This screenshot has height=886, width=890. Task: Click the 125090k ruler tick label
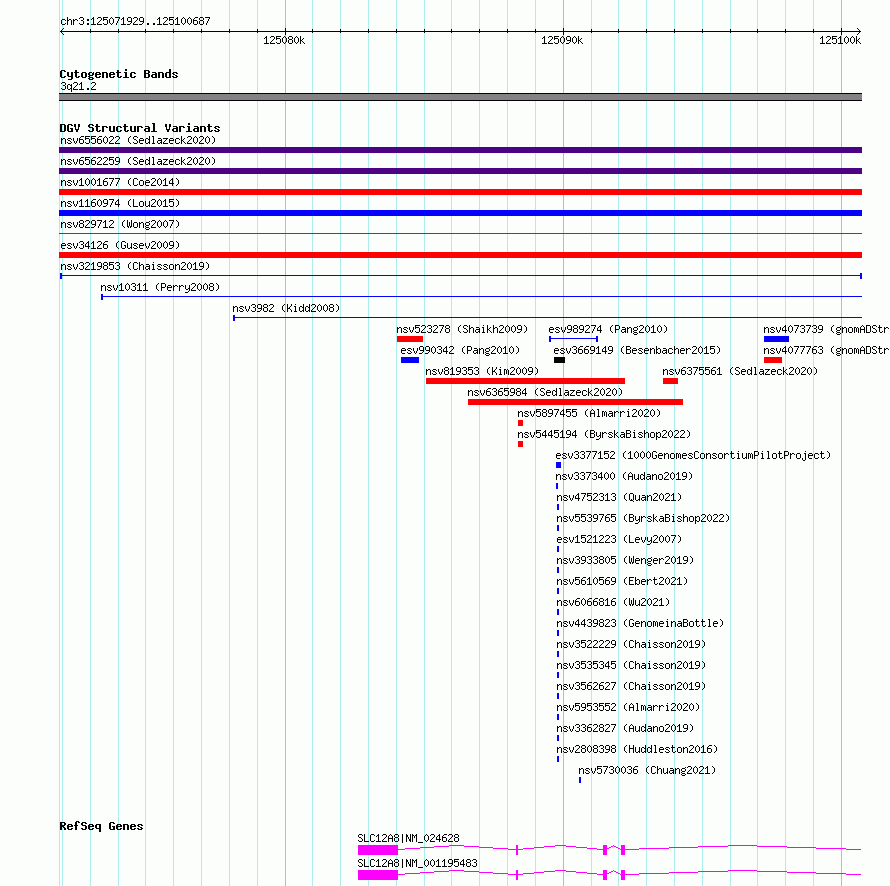point(562,40)
